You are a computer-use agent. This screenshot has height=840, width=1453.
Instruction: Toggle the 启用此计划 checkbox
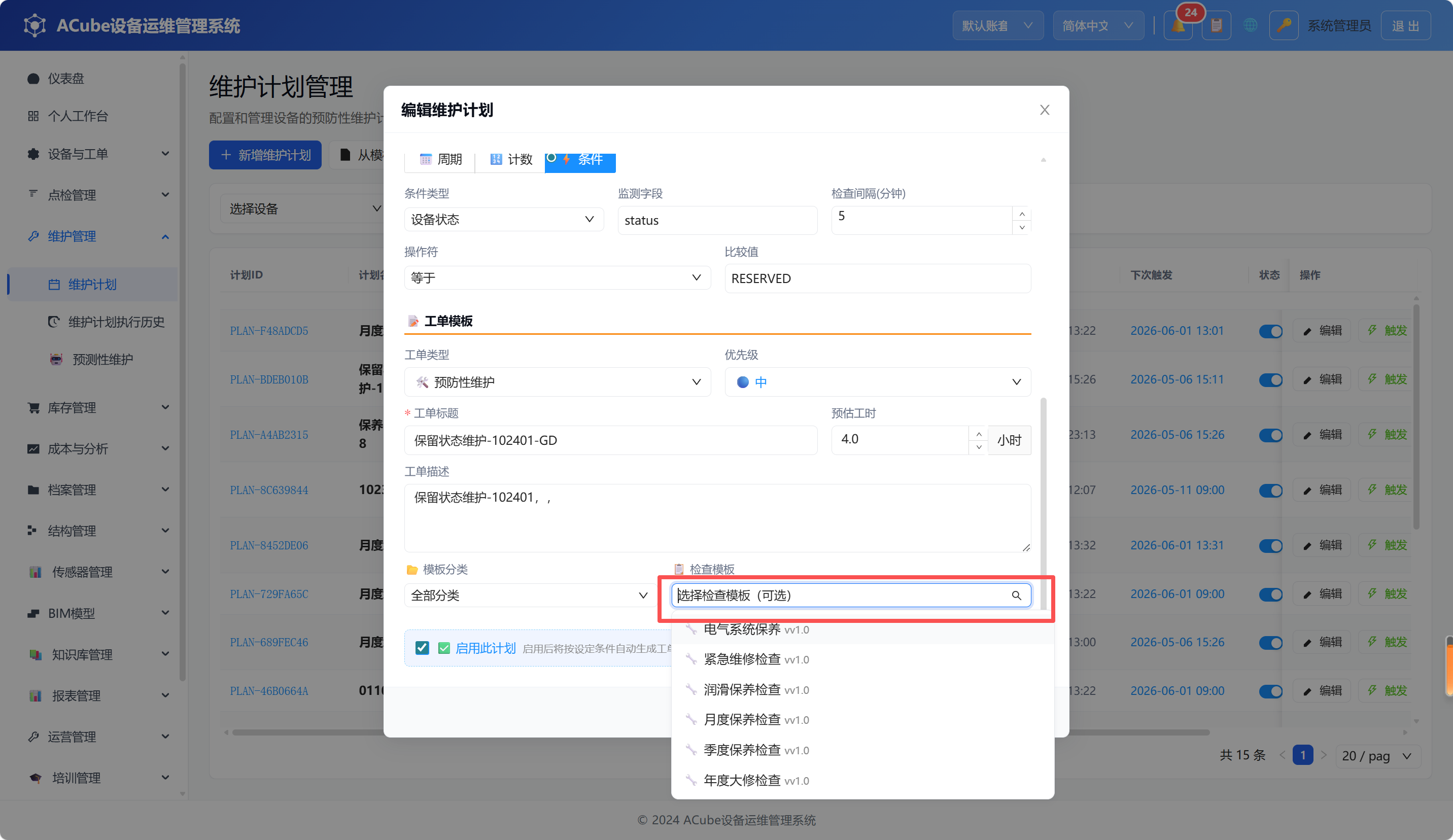point(422,648)
